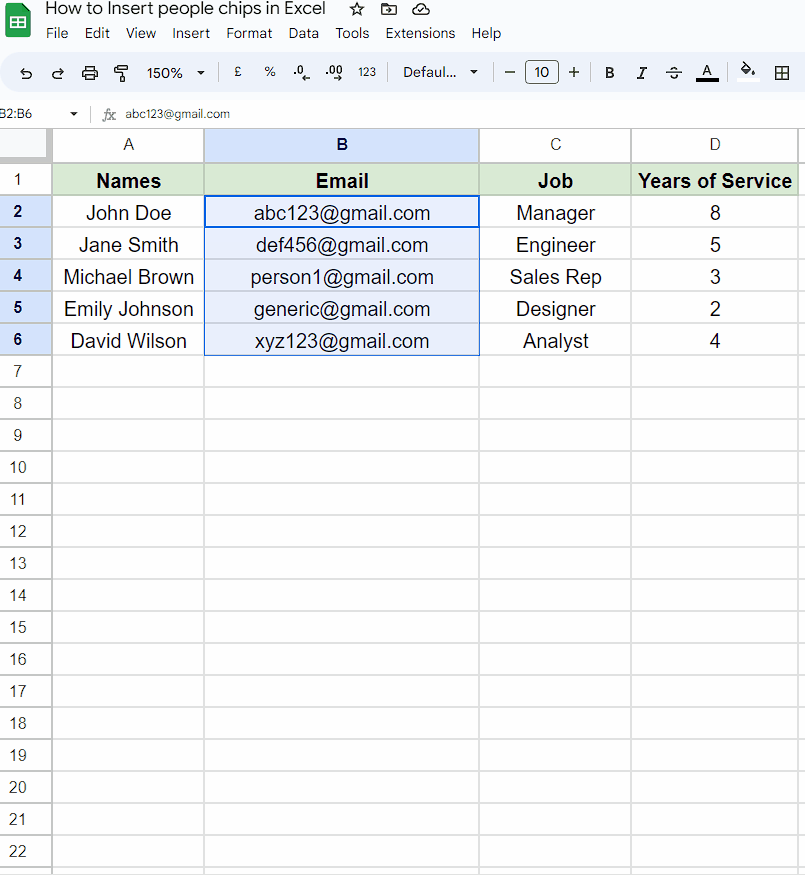Open the Extensions menu
The height and width of the screenshot is (875, 805).
(420, 33)
